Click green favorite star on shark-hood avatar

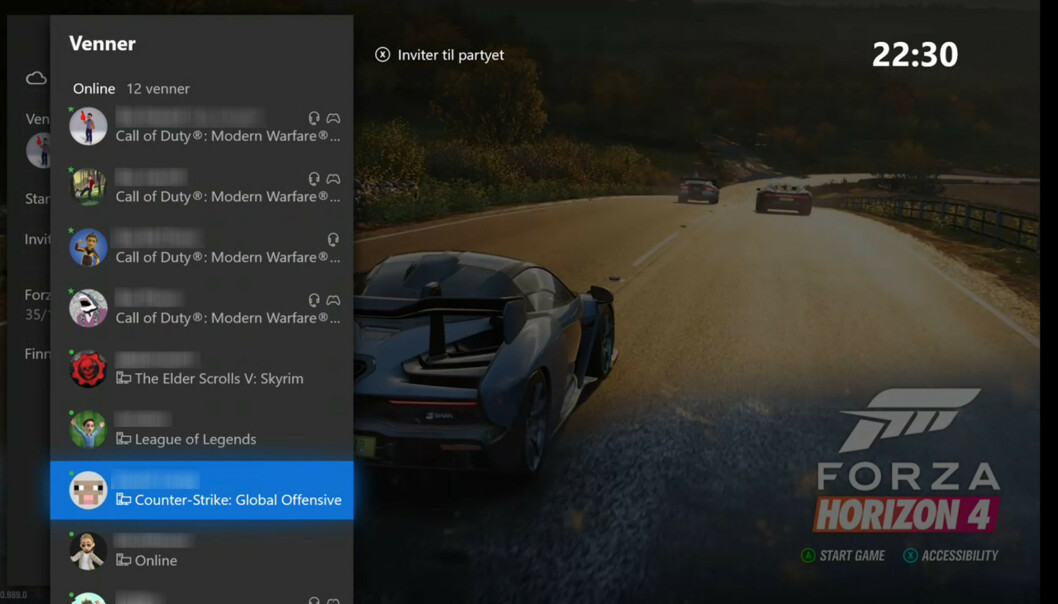coord(71,291)
